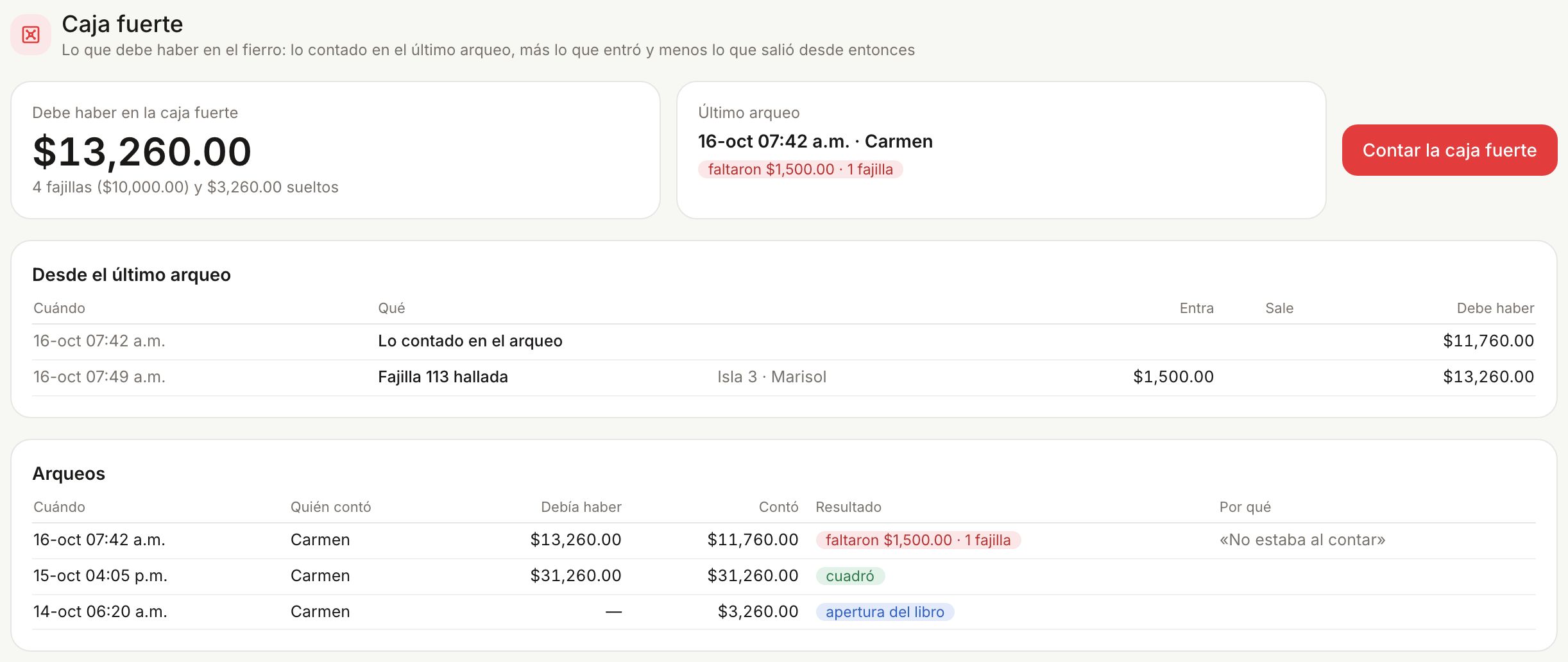1568x662 pixels.
Task: Click '16-oct 07:49 a.m.' timestamp
Action: 99,377
